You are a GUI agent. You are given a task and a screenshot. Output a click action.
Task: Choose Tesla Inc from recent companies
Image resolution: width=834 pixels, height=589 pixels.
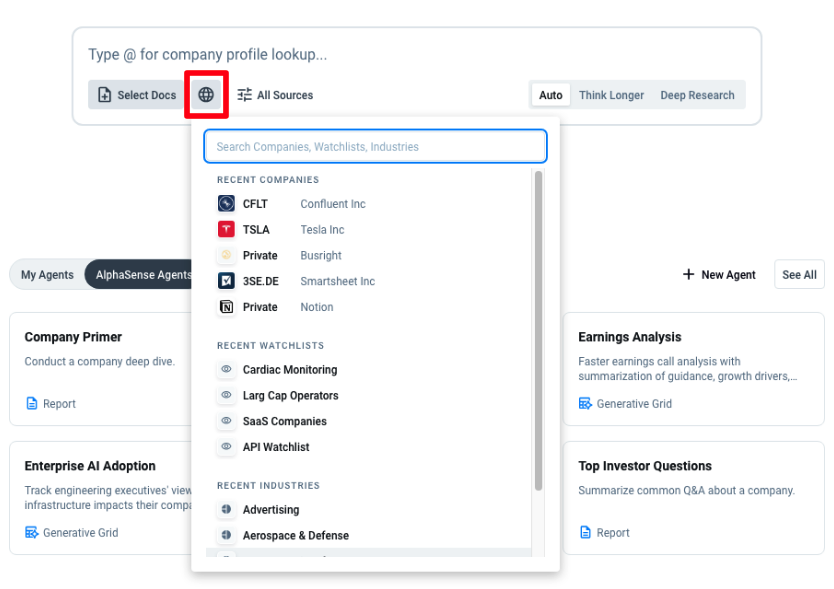(x=321, y=230)
